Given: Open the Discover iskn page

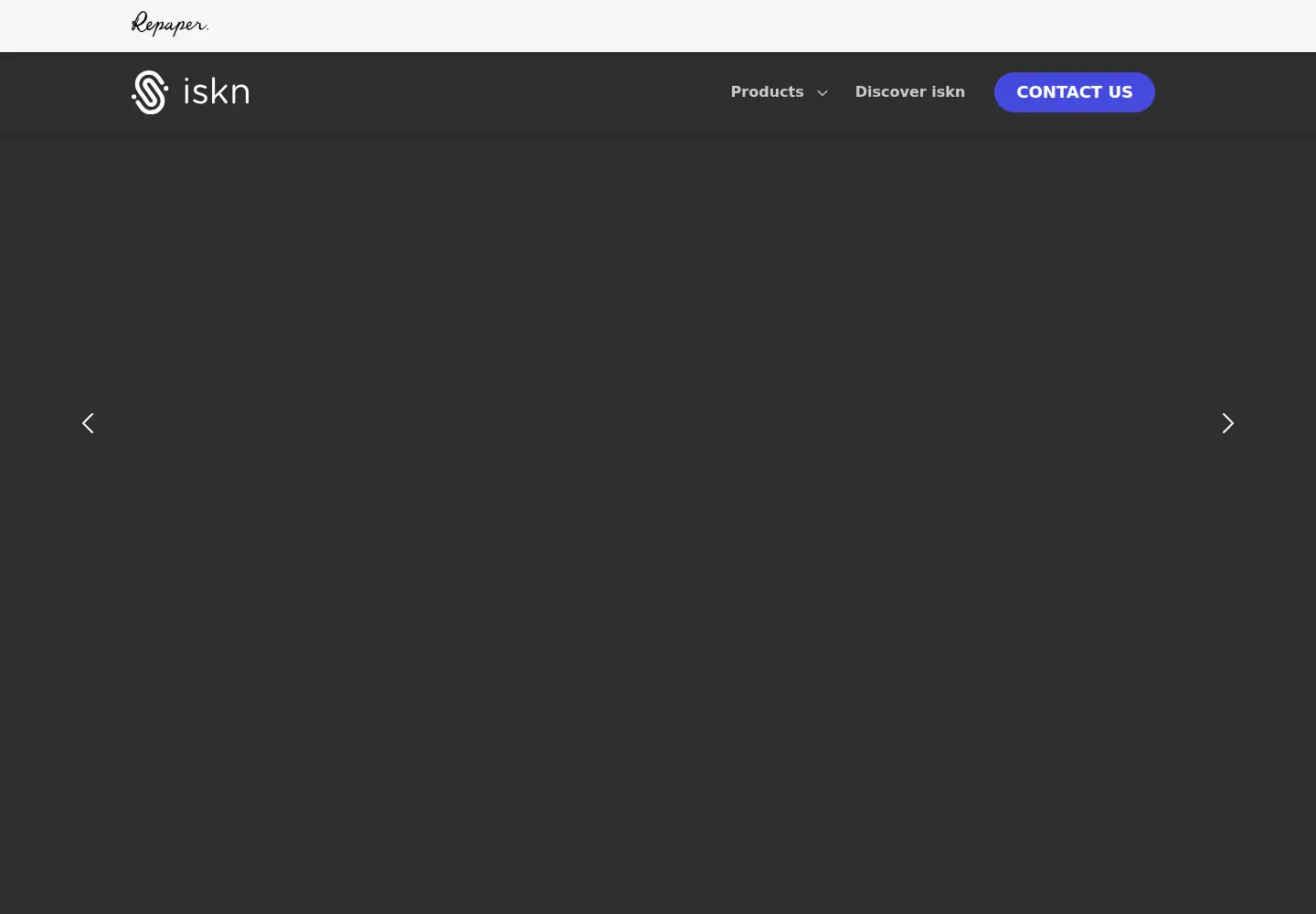Looking at the screenshot, I should pos(909,92).
